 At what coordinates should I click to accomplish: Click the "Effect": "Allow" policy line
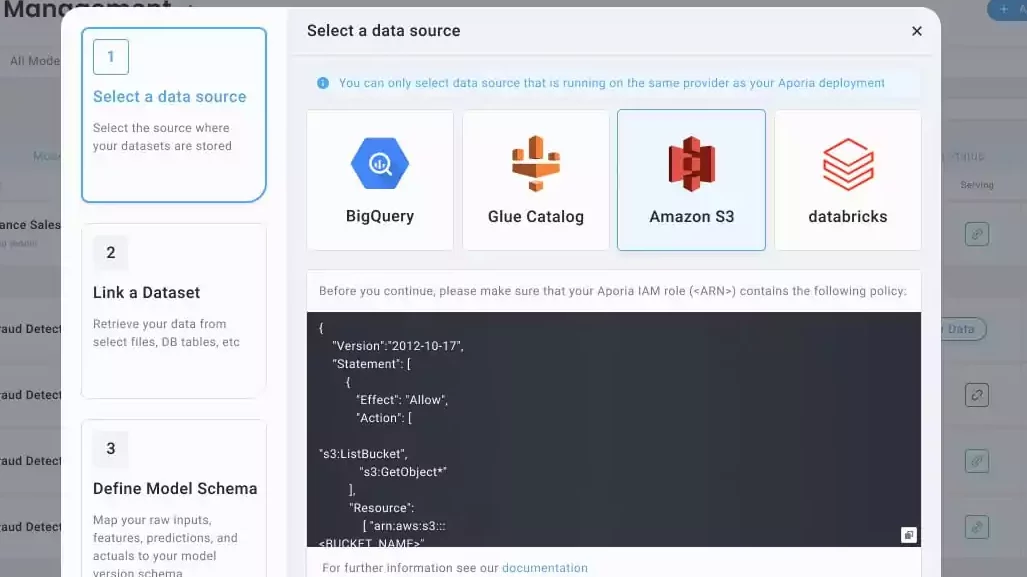point(402,400)
